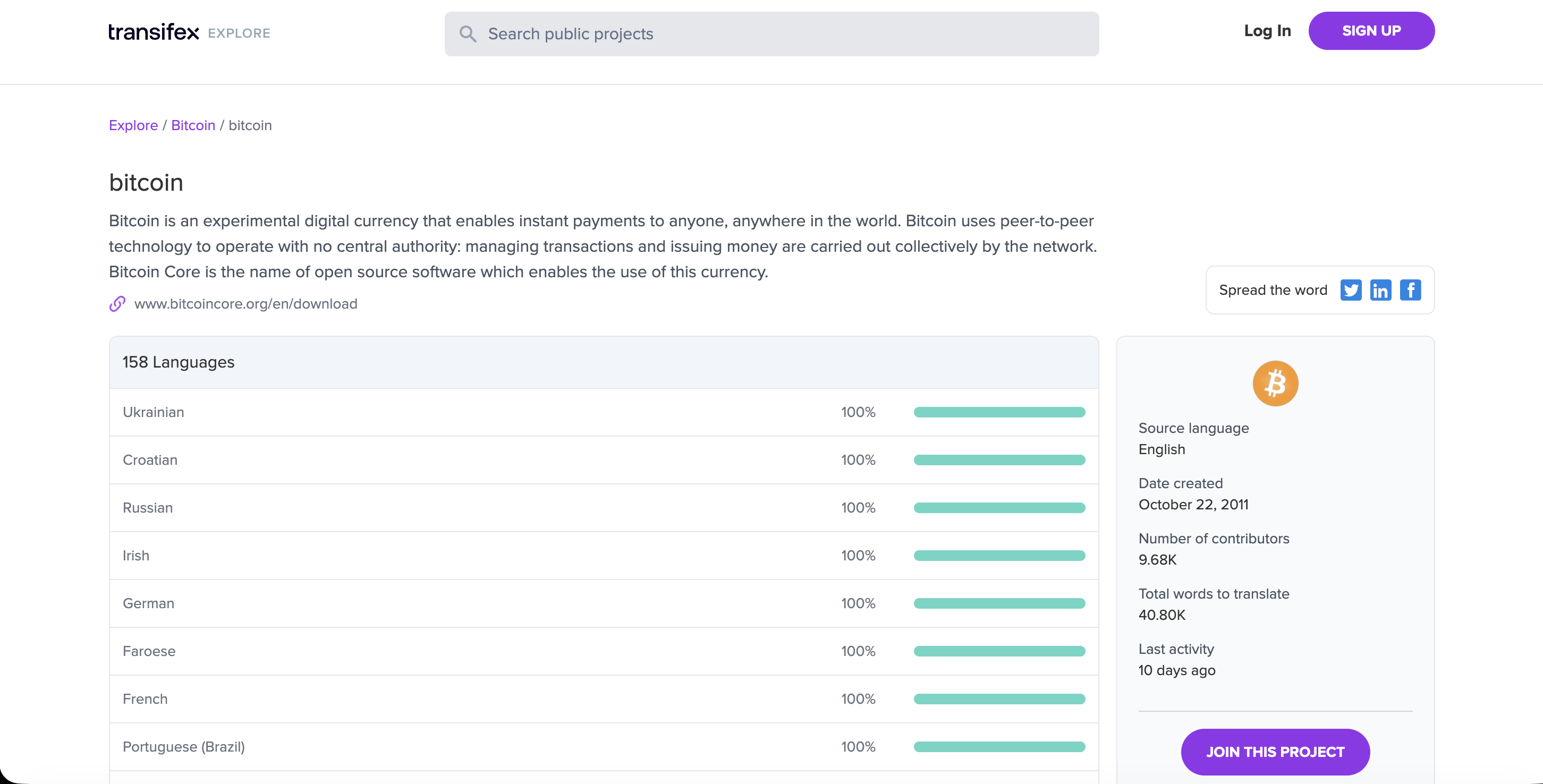This screenshot has height=784, width=1543.
Task: Click the bitcoin project title
Action: tap(146, 183)
